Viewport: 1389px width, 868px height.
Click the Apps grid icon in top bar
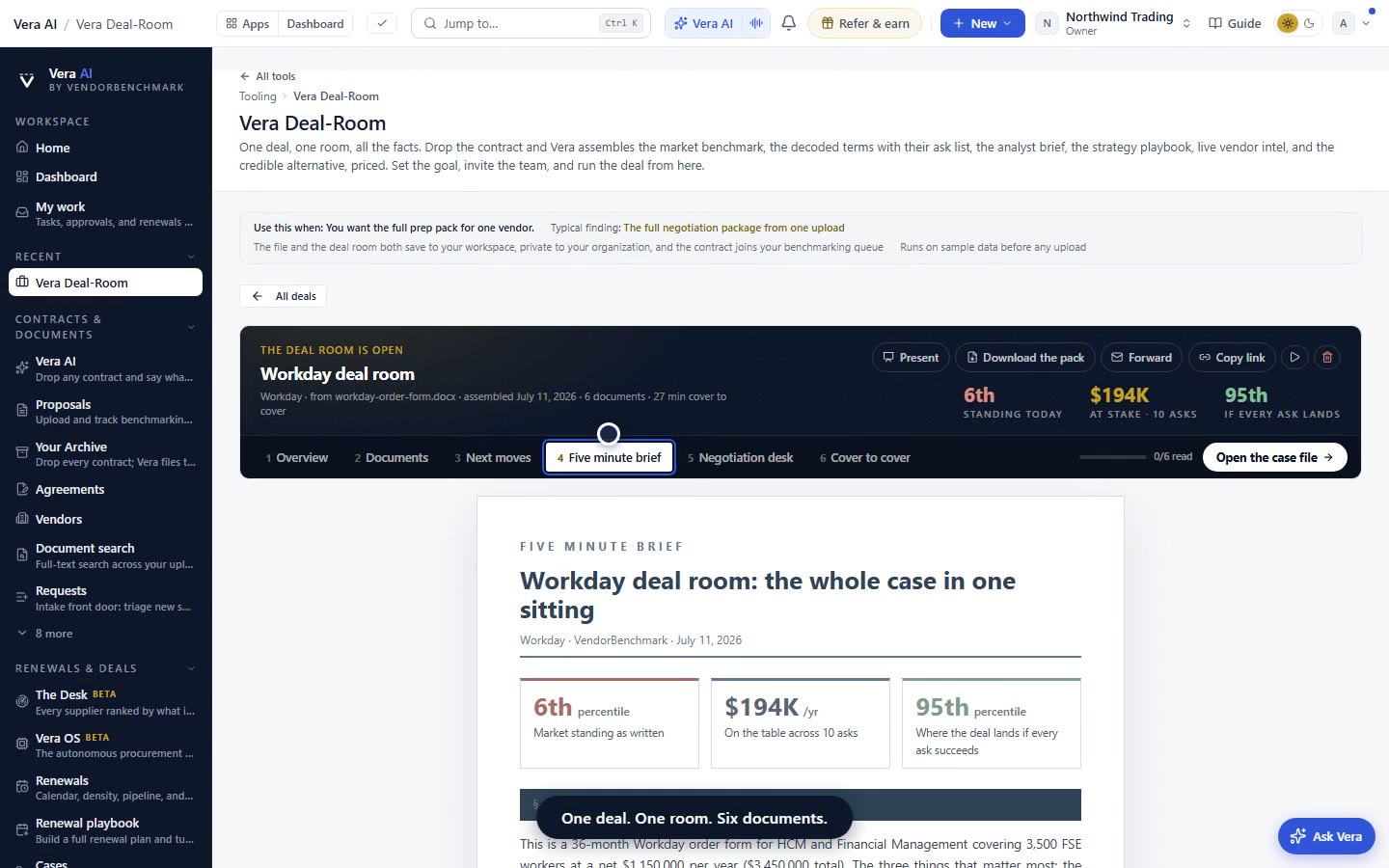tap(231, 23)
